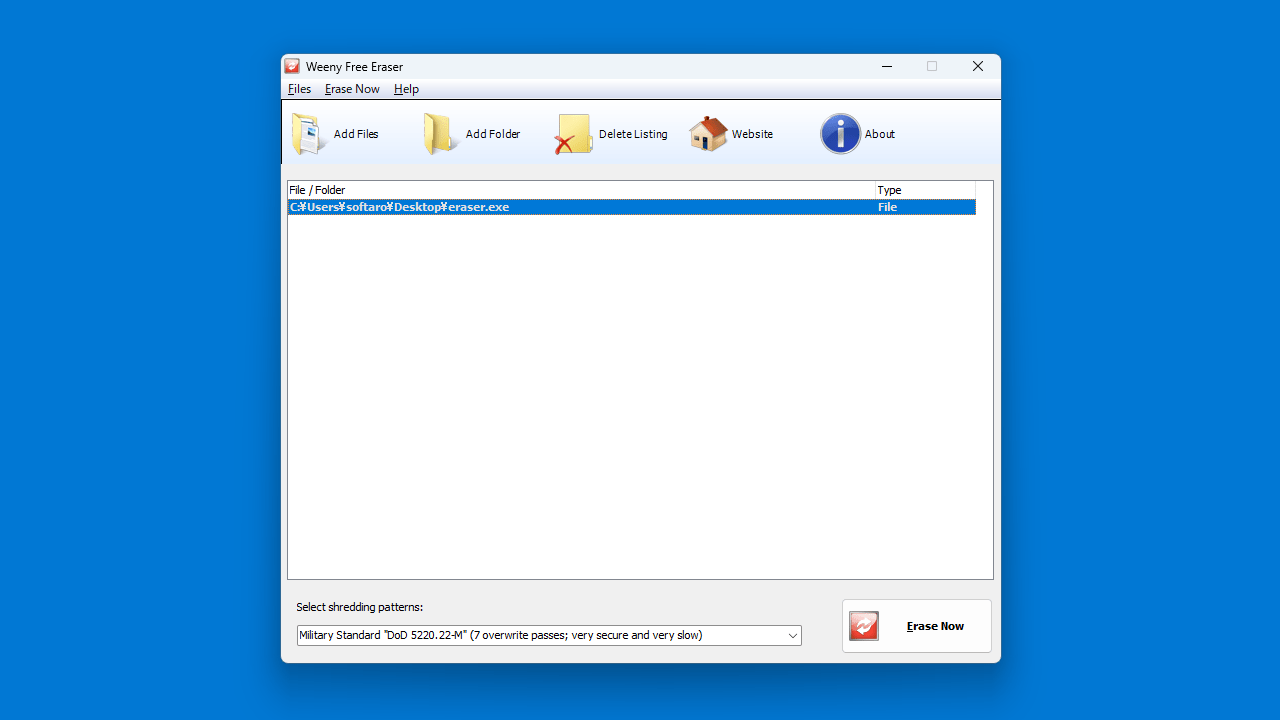
Task: Click the Delete Listing toolbar icon
Action: point(574,134)
